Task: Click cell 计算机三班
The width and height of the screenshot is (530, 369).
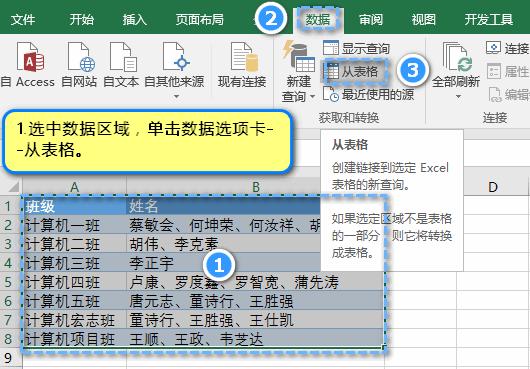Action: point(74,263)
